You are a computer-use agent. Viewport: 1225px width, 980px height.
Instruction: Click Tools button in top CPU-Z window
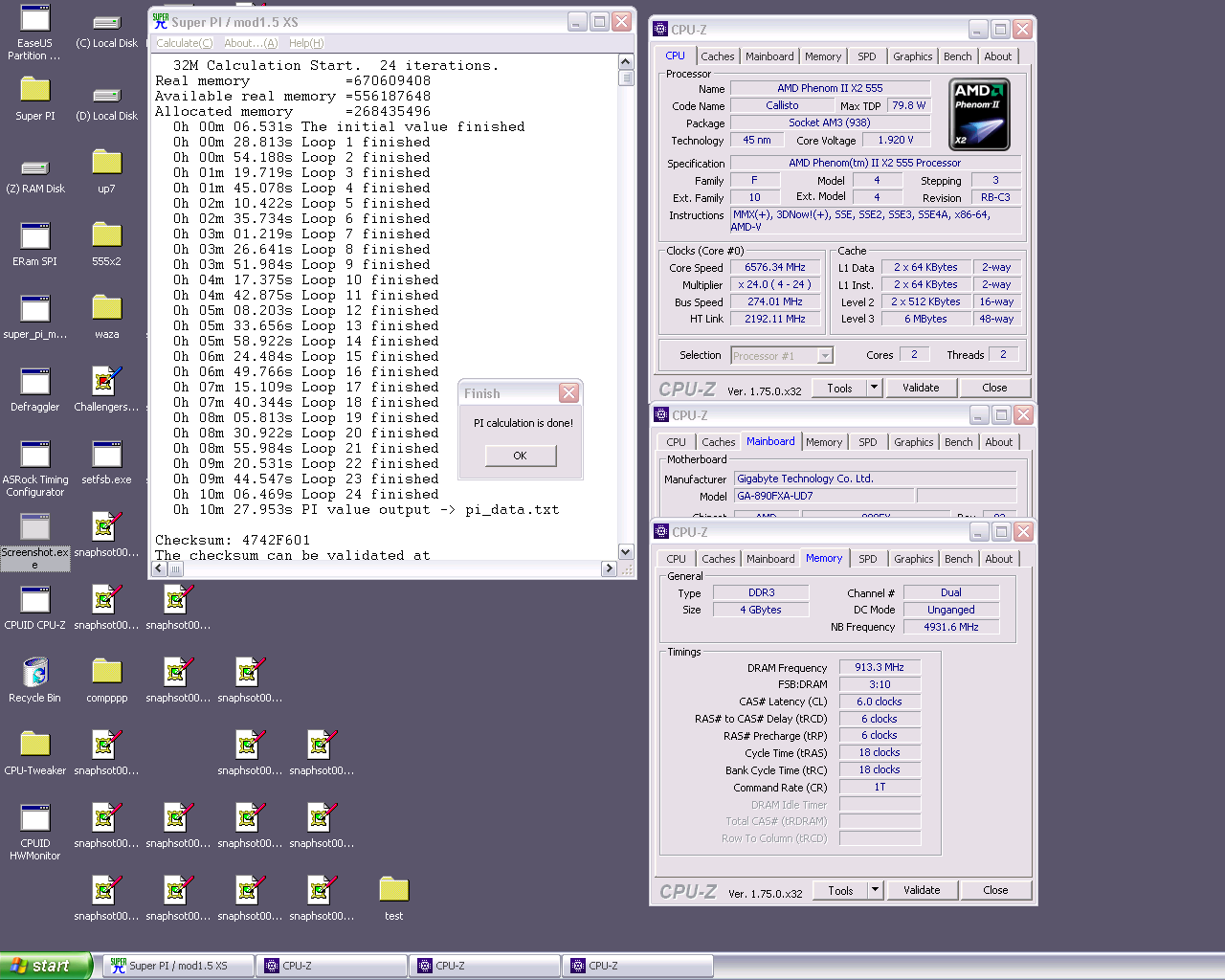point(839,388)
